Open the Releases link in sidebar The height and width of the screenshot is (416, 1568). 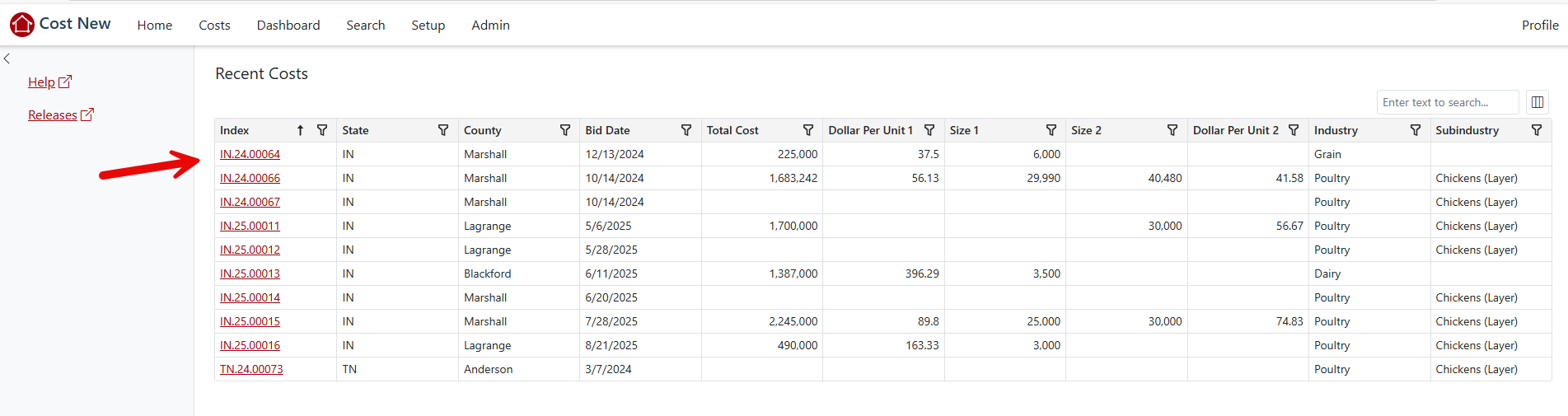tap(53, 115)
